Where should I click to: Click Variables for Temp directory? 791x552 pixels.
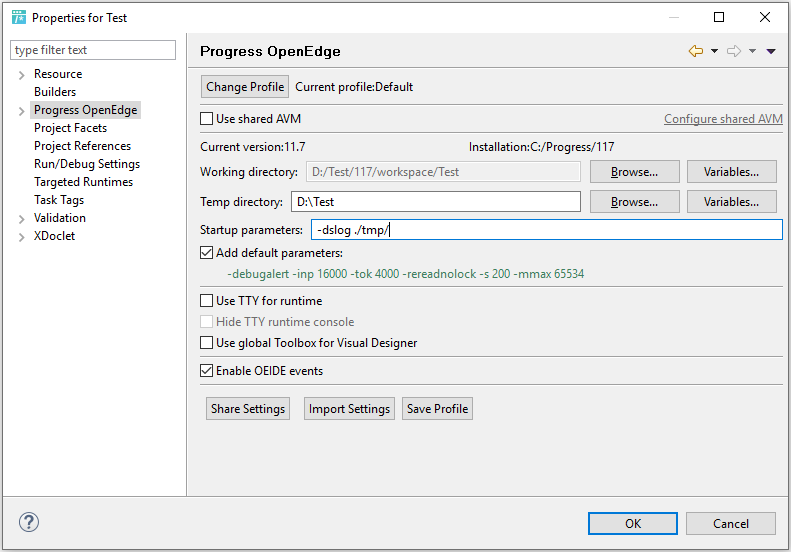pyautogui.click(x=731, y=202)
